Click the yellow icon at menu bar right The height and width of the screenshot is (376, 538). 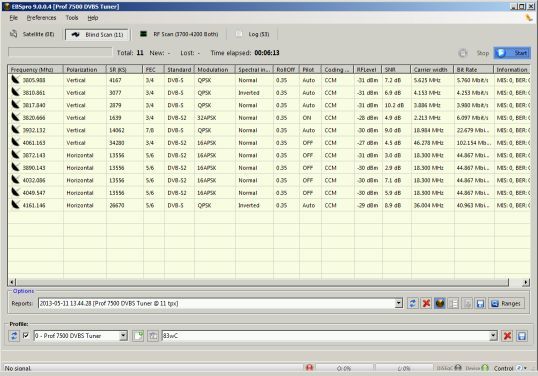(x=529, y=18)
